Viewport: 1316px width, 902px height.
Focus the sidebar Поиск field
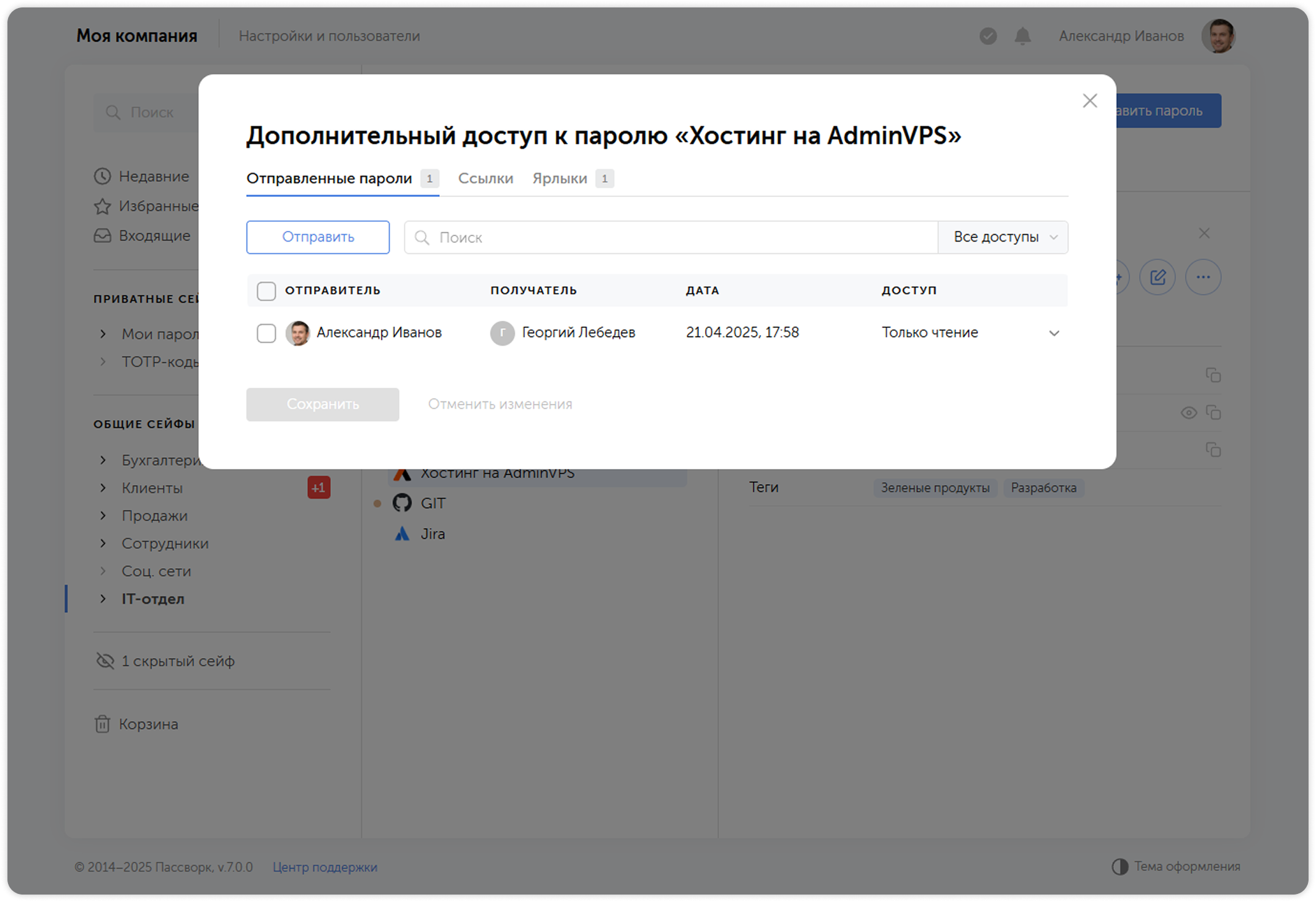146,112
